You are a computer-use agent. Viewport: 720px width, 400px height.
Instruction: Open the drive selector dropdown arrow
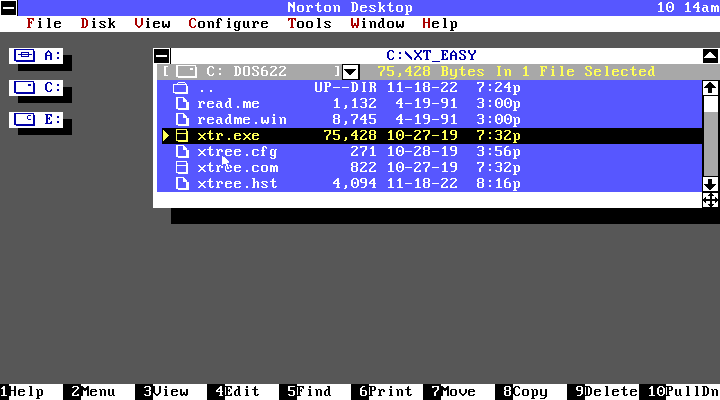point(350,72)
